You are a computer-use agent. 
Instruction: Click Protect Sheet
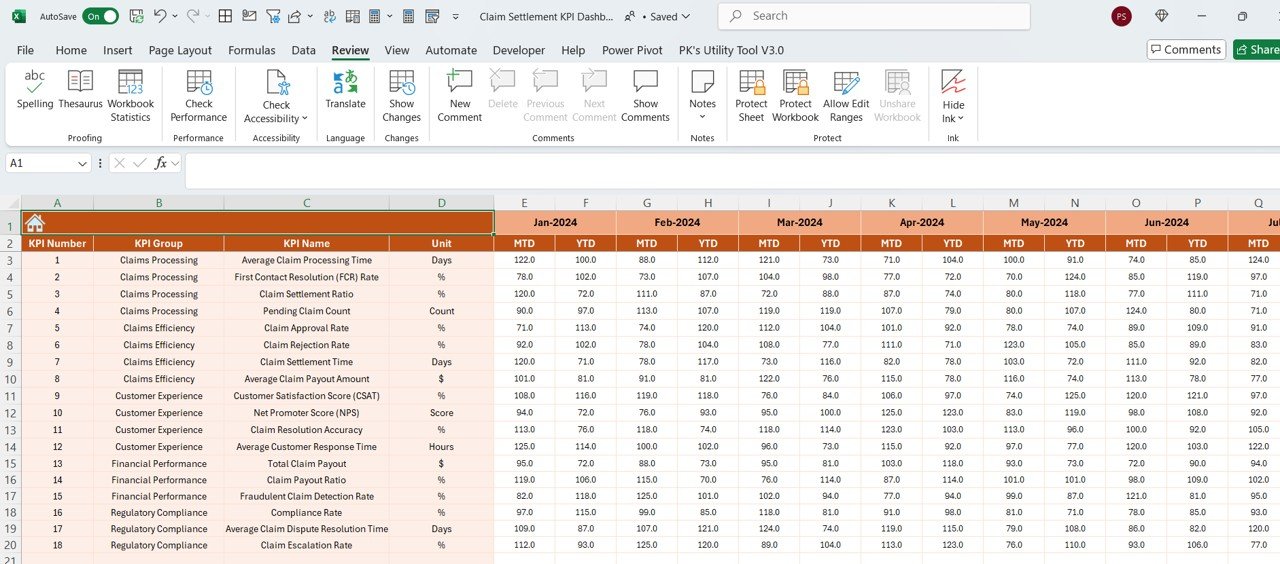coord(751,96)
